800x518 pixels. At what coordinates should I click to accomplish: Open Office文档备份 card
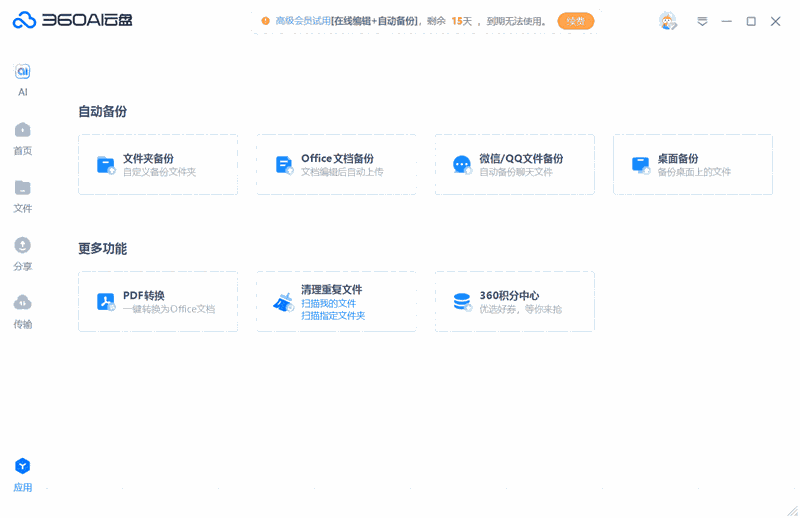pyautogui.click(x=336, y=164)
